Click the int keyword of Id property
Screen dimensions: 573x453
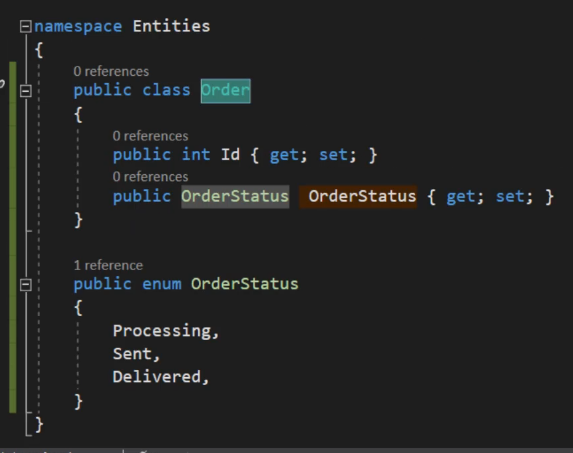(x=196, y=155)
